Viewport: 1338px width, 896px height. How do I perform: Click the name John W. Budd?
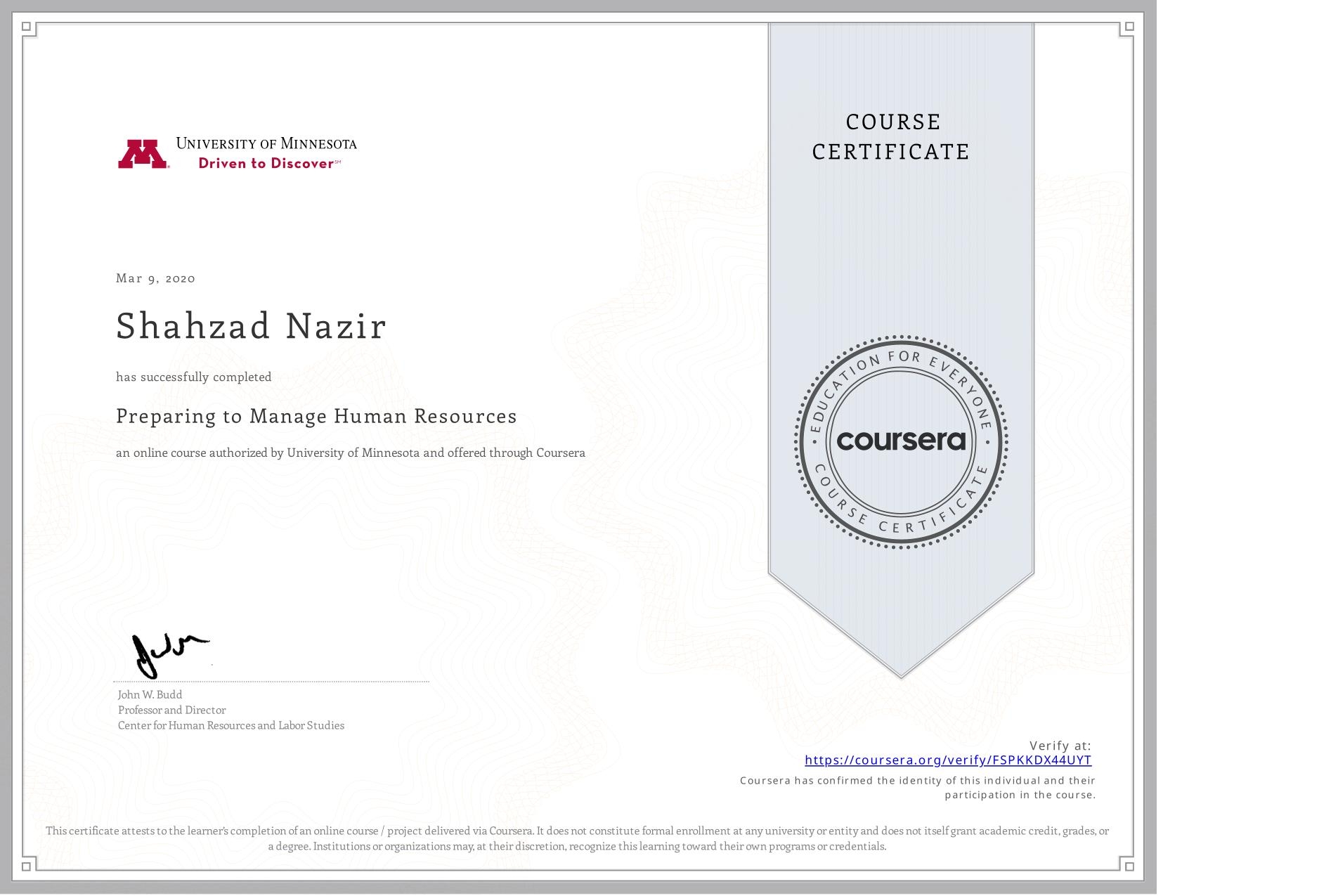click(150, 694)
